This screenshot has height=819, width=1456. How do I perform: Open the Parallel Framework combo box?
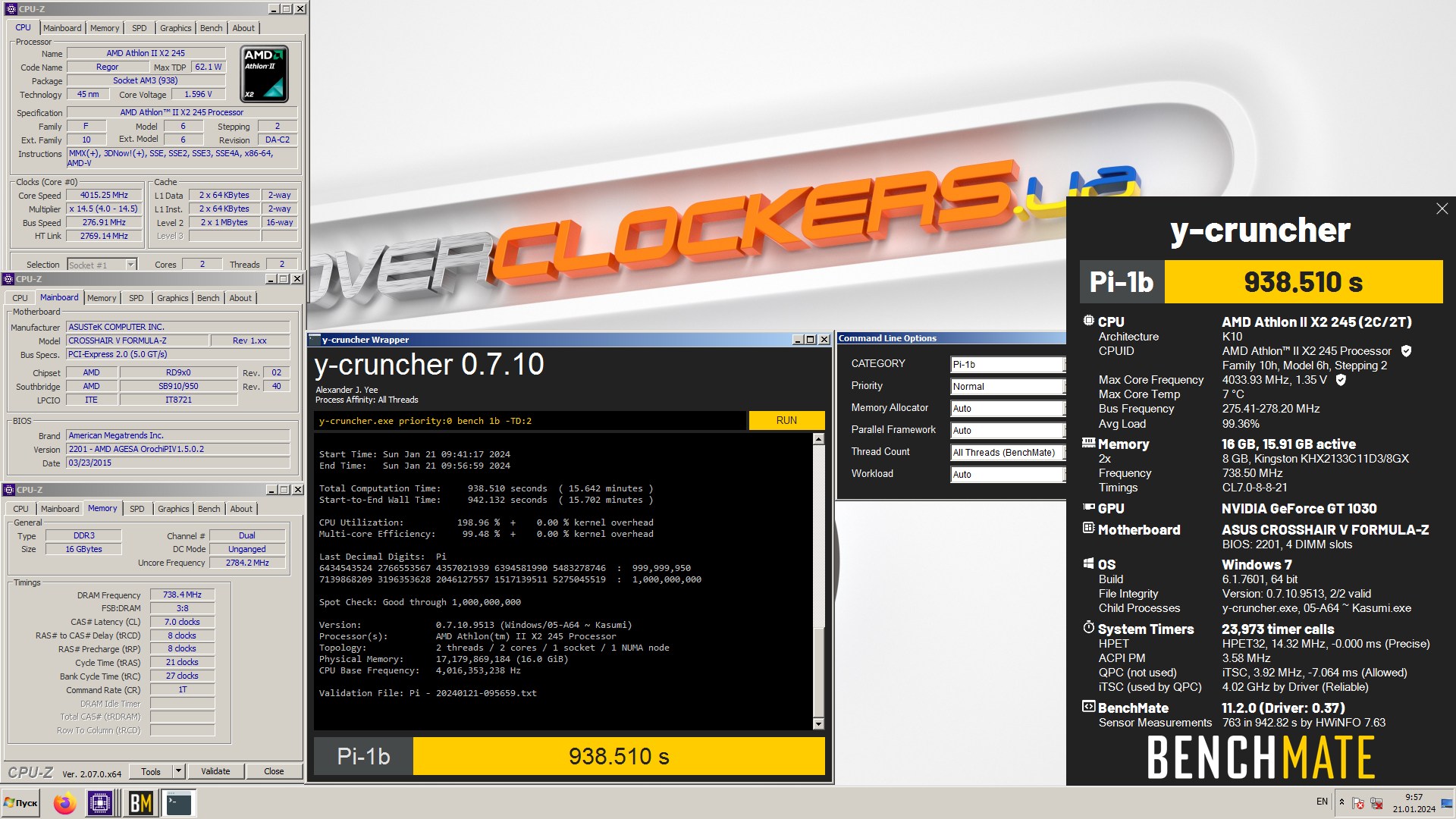[1008, 431]
